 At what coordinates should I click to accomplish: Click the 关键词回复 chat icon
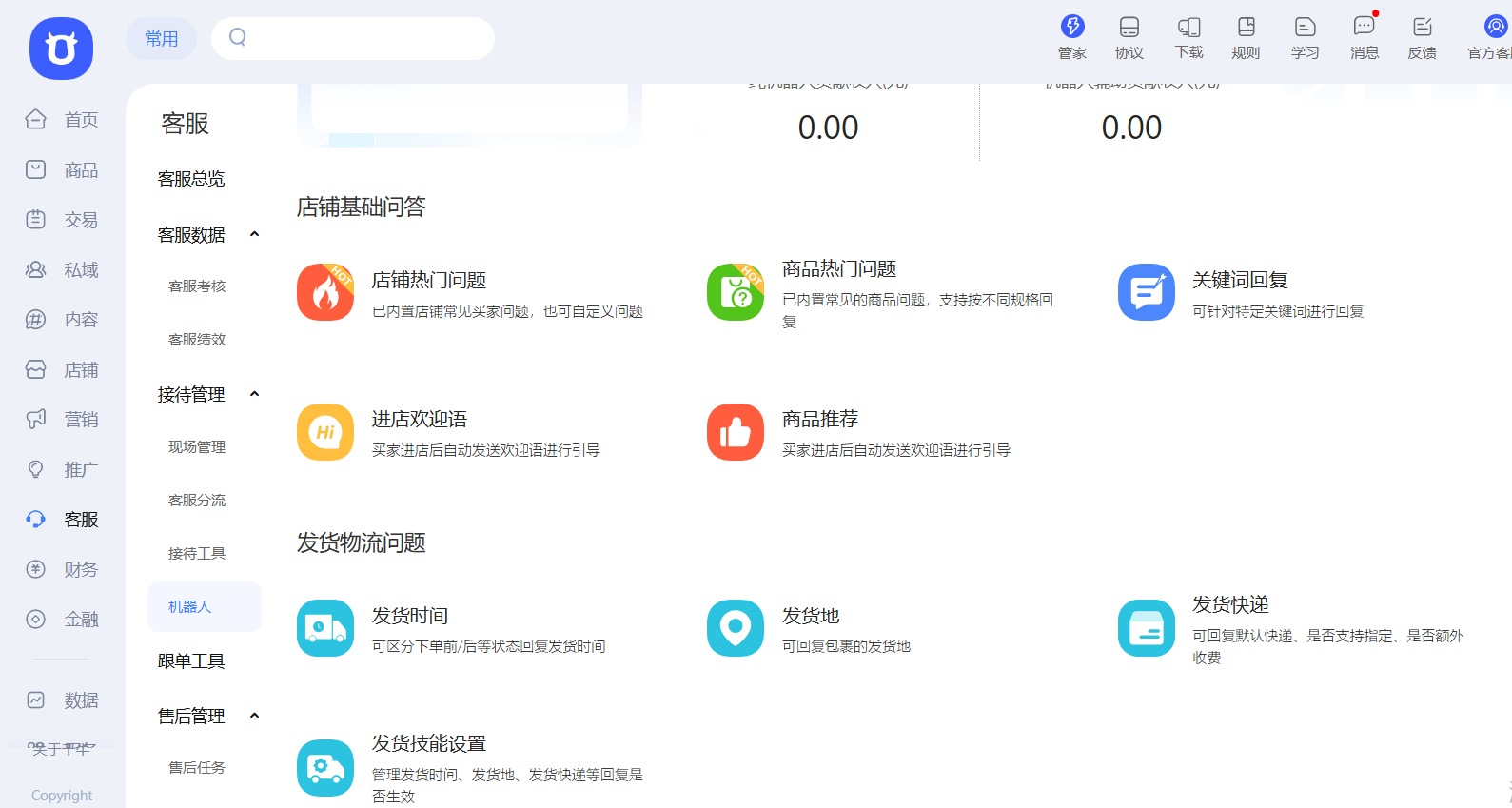click(1147, 292)
